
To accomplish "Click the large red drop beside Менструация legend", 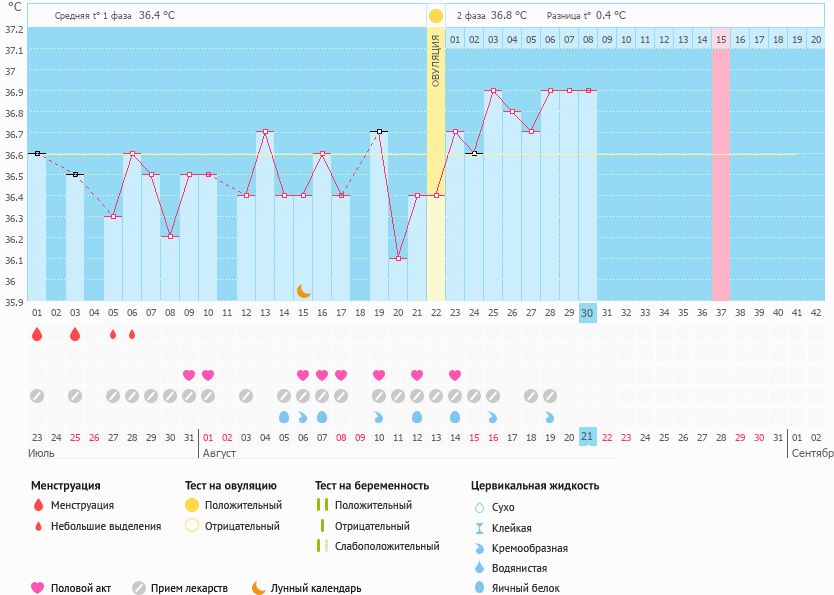I will [x=38, y=505].
